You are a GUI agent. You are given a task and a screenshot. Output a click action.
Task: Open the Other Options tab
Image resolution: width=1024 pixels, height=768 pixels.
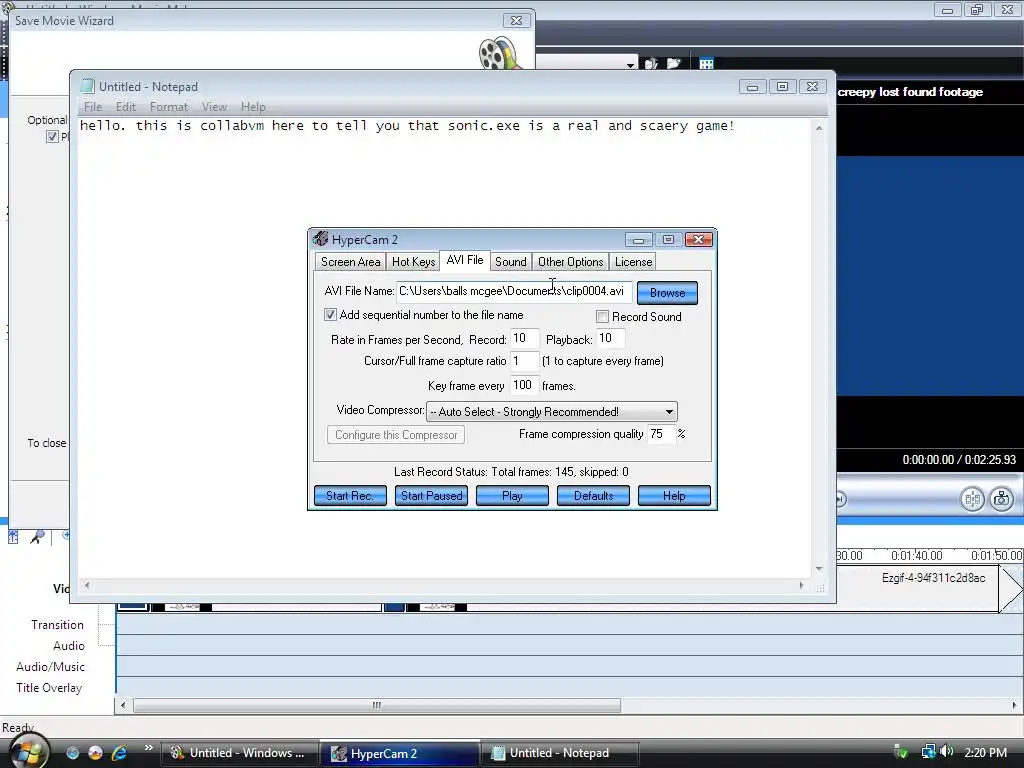click(571, 262)
